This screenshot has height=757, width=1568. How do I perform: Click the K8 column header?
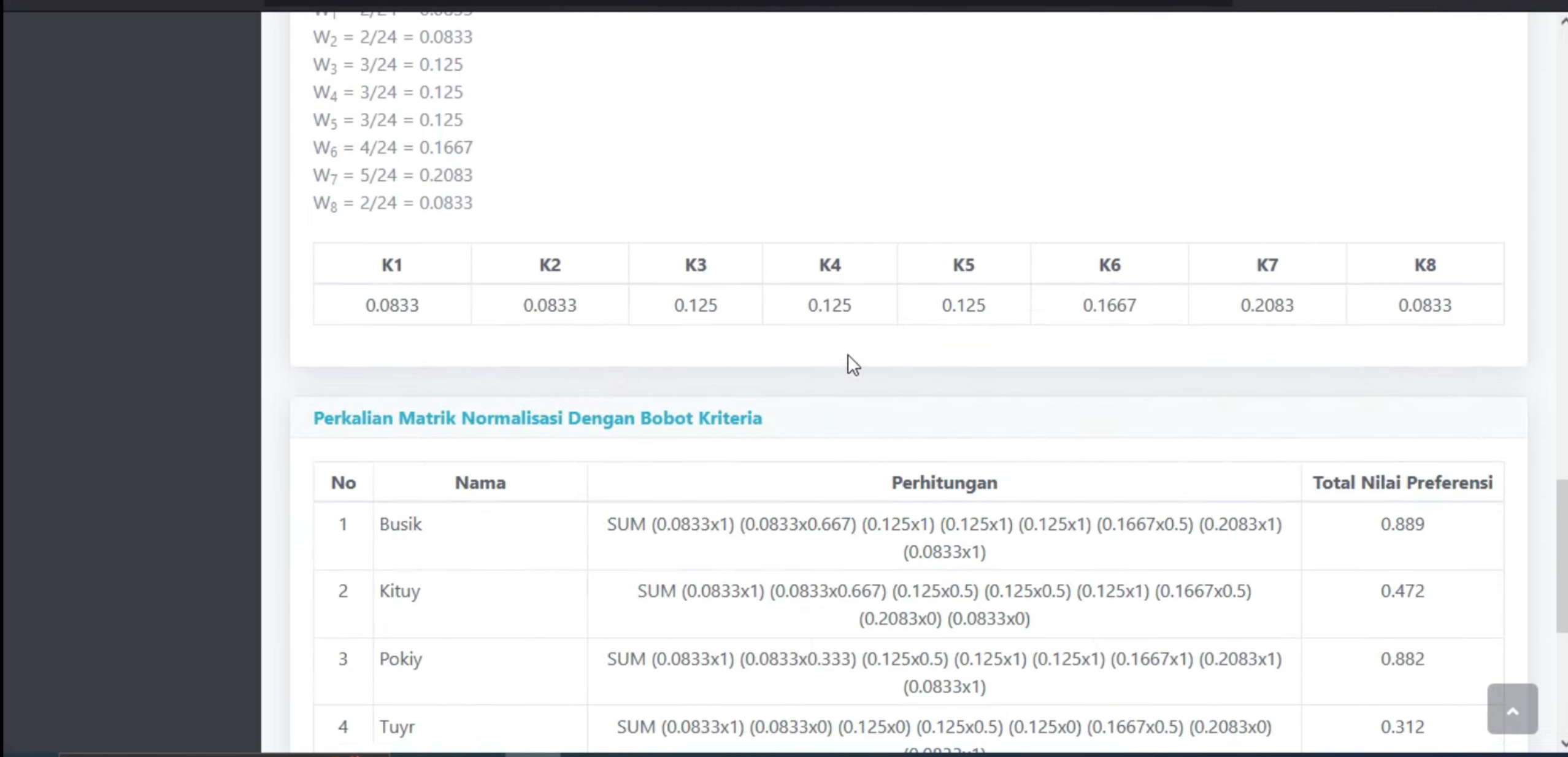click(1424, 264)
